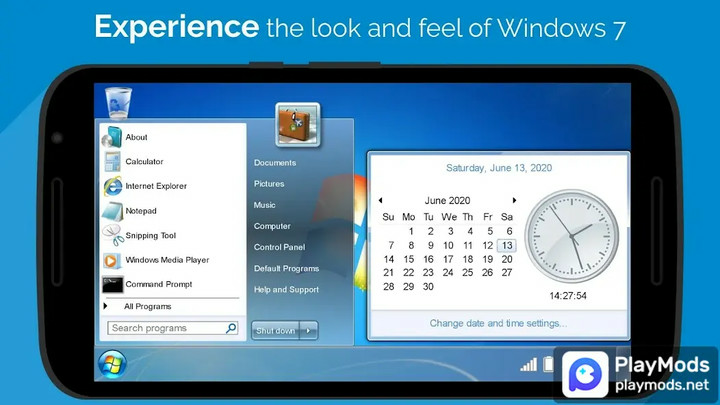This screenshot has height=405, width=720.
Task: Select June 7 in the calendar
Action: click(x=391, y=245)
